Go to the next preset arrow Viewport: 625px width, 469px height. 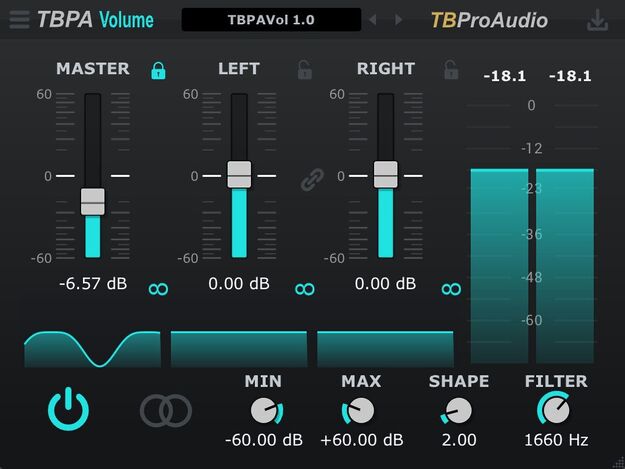(x=398, y=20)
